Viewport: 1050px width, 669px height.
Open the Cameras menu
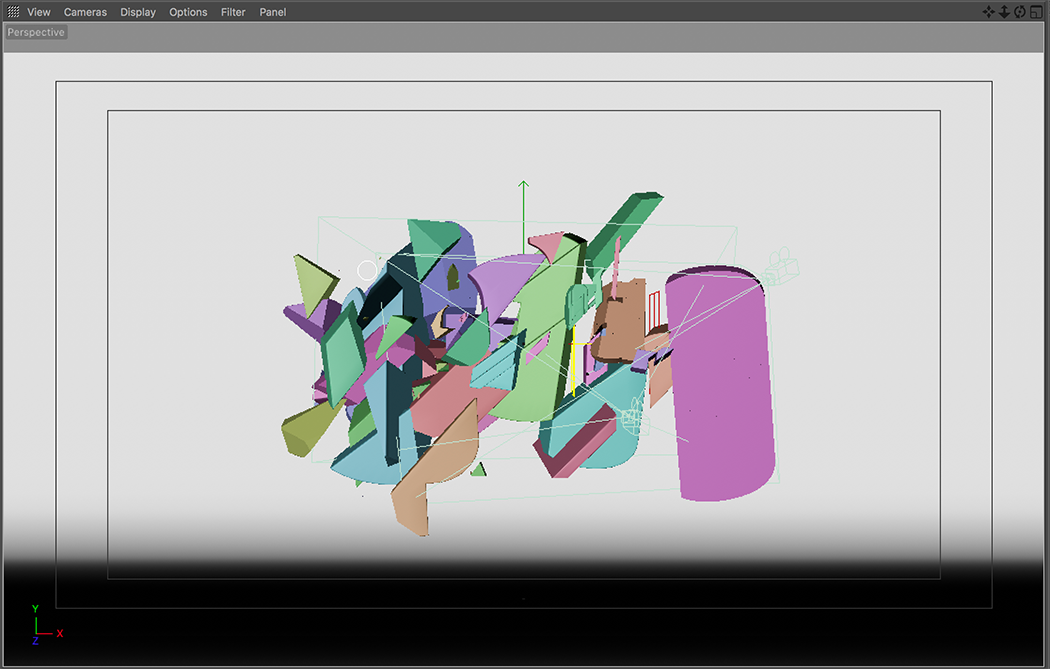(x=85, y=12)
